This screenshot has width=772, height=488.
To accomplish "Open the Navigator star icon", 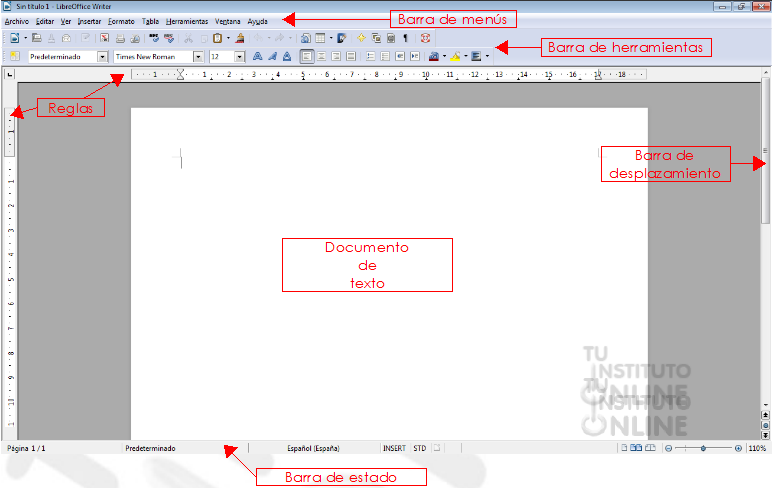I will point(361,38).
